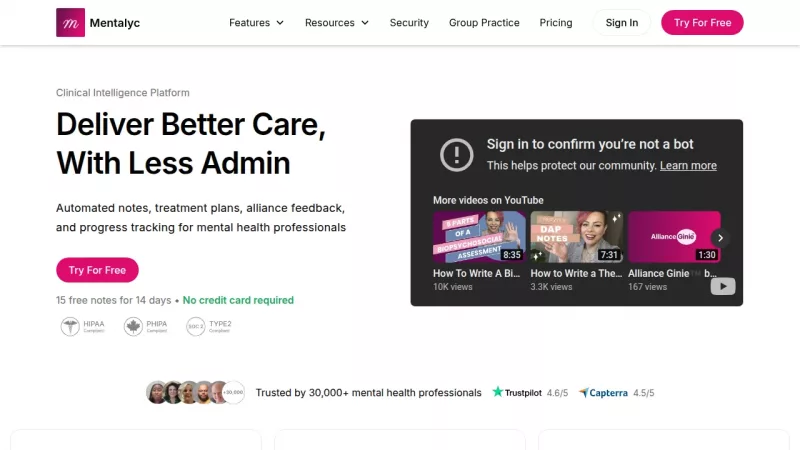Open the Security menu item

[409, 22]
